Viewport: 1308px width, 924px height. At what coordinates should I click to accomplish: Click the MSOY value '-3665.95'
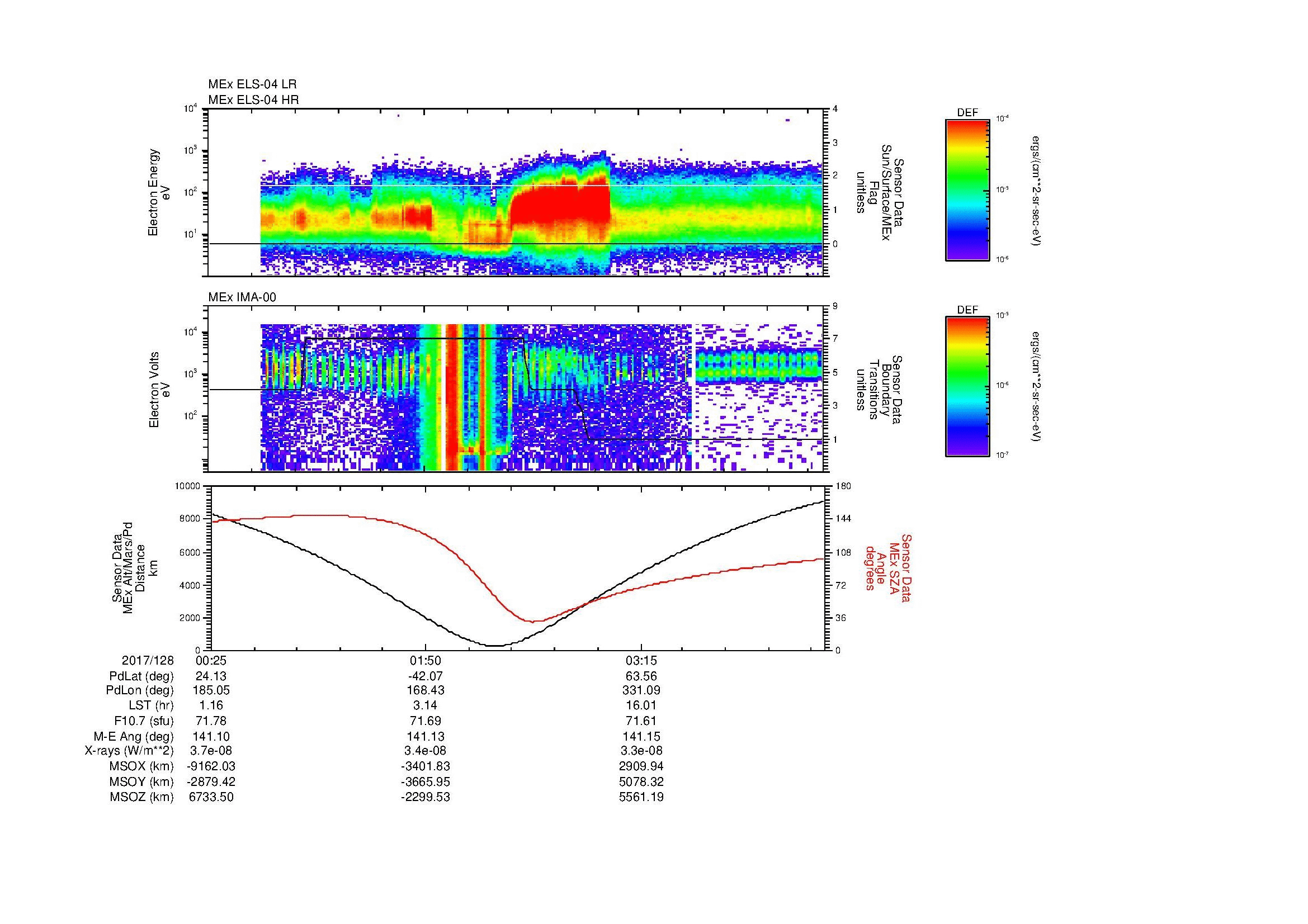point(425,781)
